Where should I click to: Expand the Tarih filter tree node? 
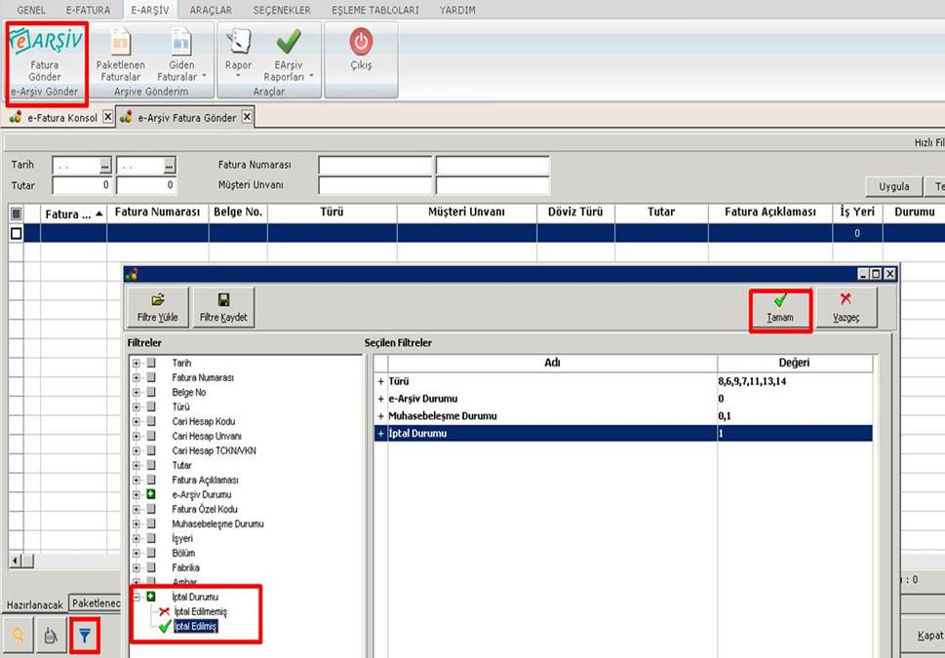[136, 363]
